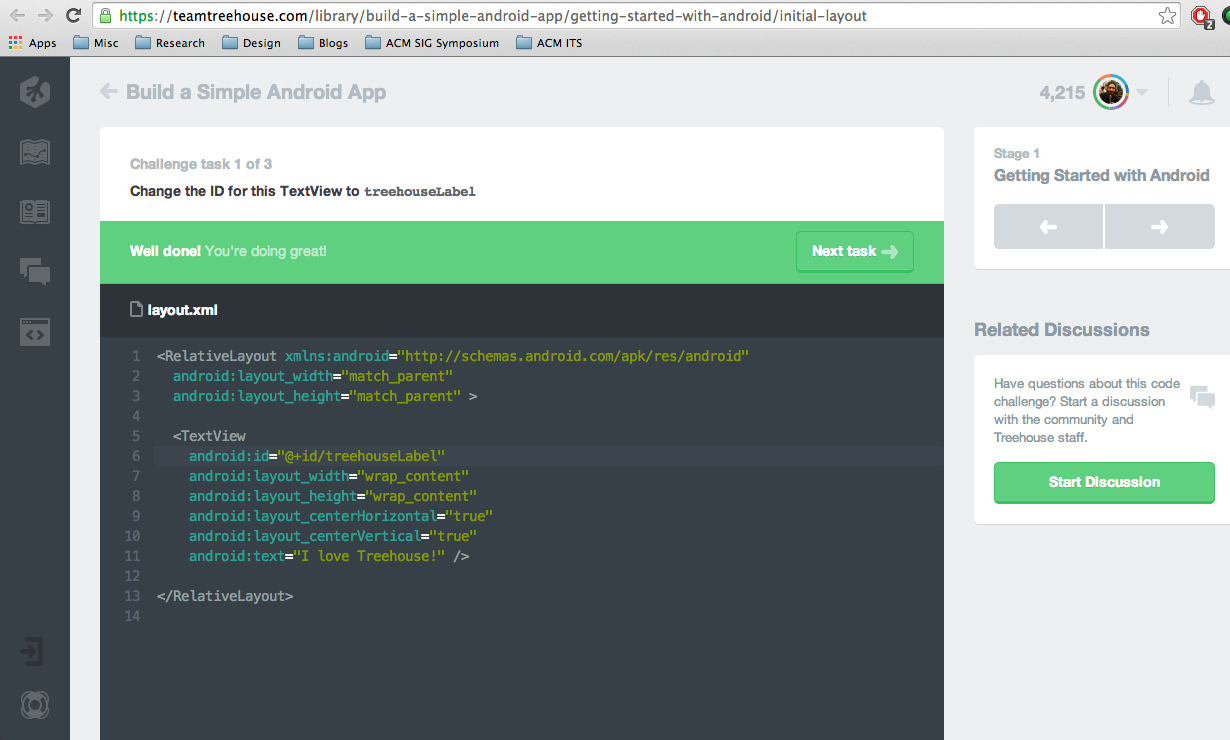
Task: Open the Tracks map icon in sidebar
Action: [x=35, y=152]
